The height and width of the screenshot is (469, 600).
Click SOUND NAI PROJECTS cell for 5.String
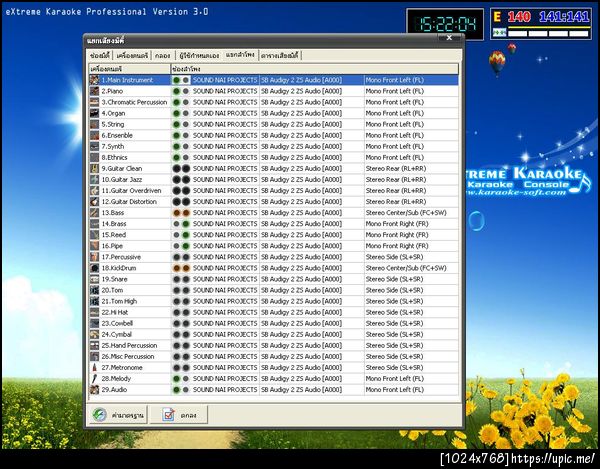point(225,124)
